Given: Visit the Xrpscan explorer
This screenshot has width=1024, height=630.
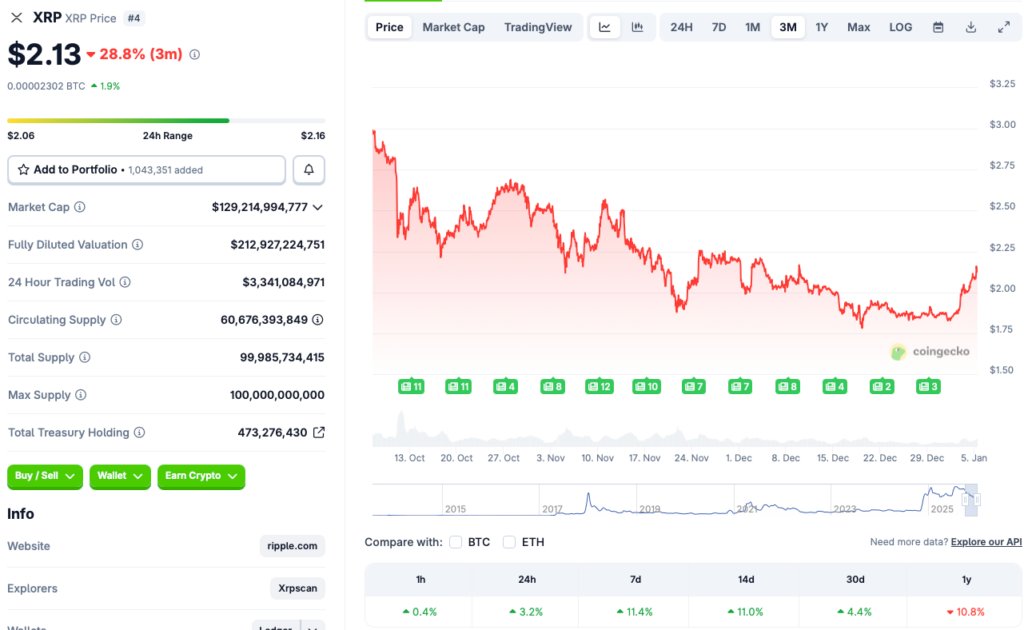Looking at the screenshot, I should (297, 589).
